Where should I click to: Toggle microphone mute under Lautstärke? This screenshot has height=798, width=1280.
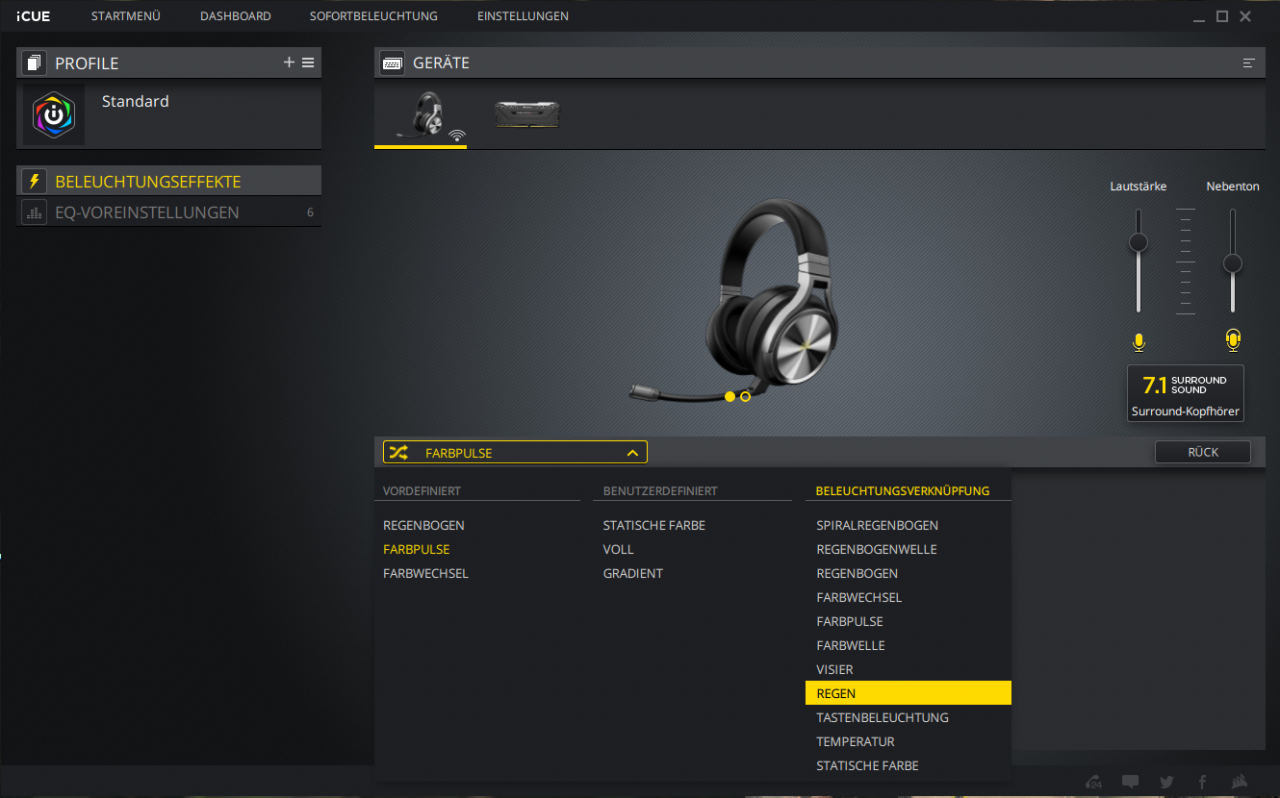pos(1138,342)
